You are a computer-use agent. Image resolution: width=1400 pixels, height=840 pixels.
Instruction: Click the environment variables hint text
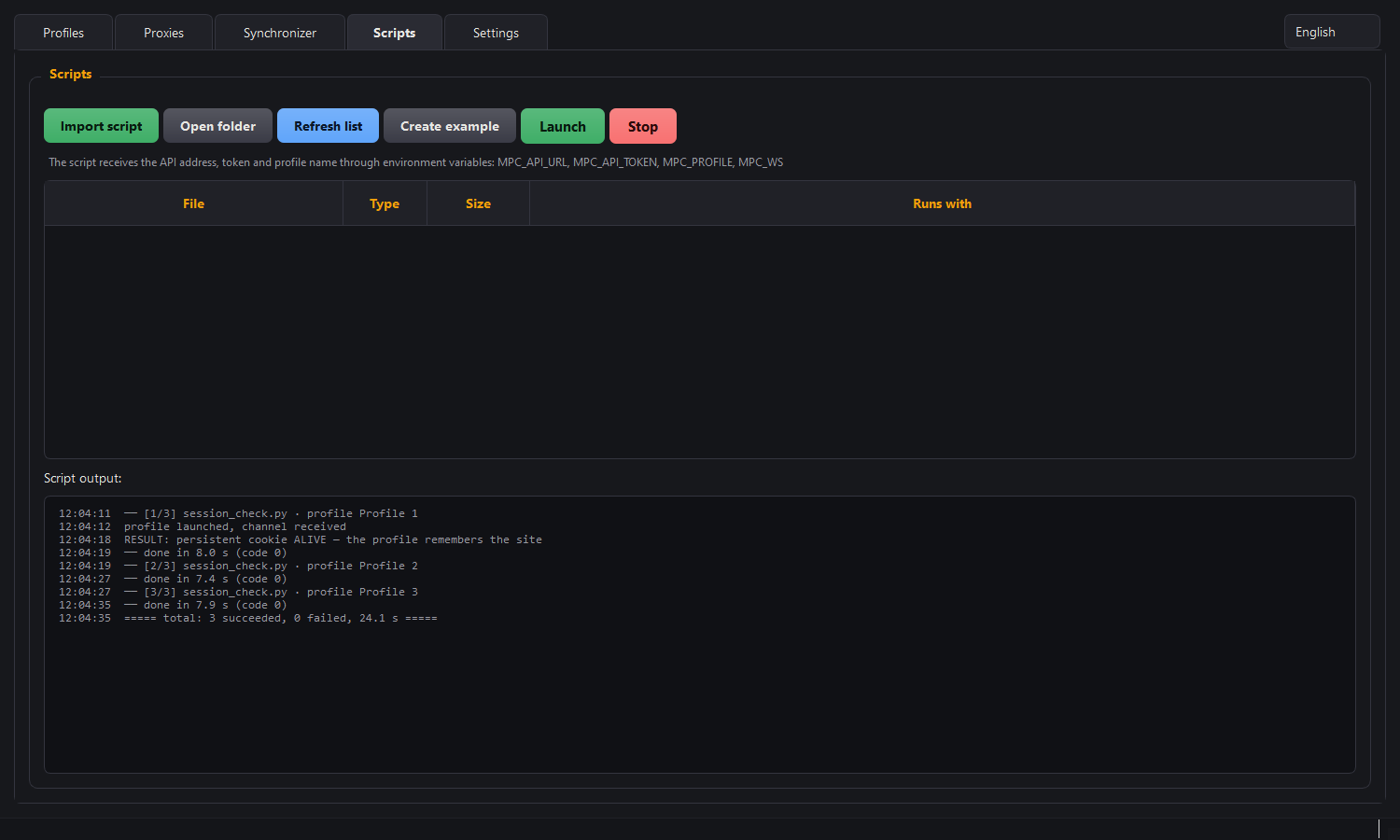[415, 162]
